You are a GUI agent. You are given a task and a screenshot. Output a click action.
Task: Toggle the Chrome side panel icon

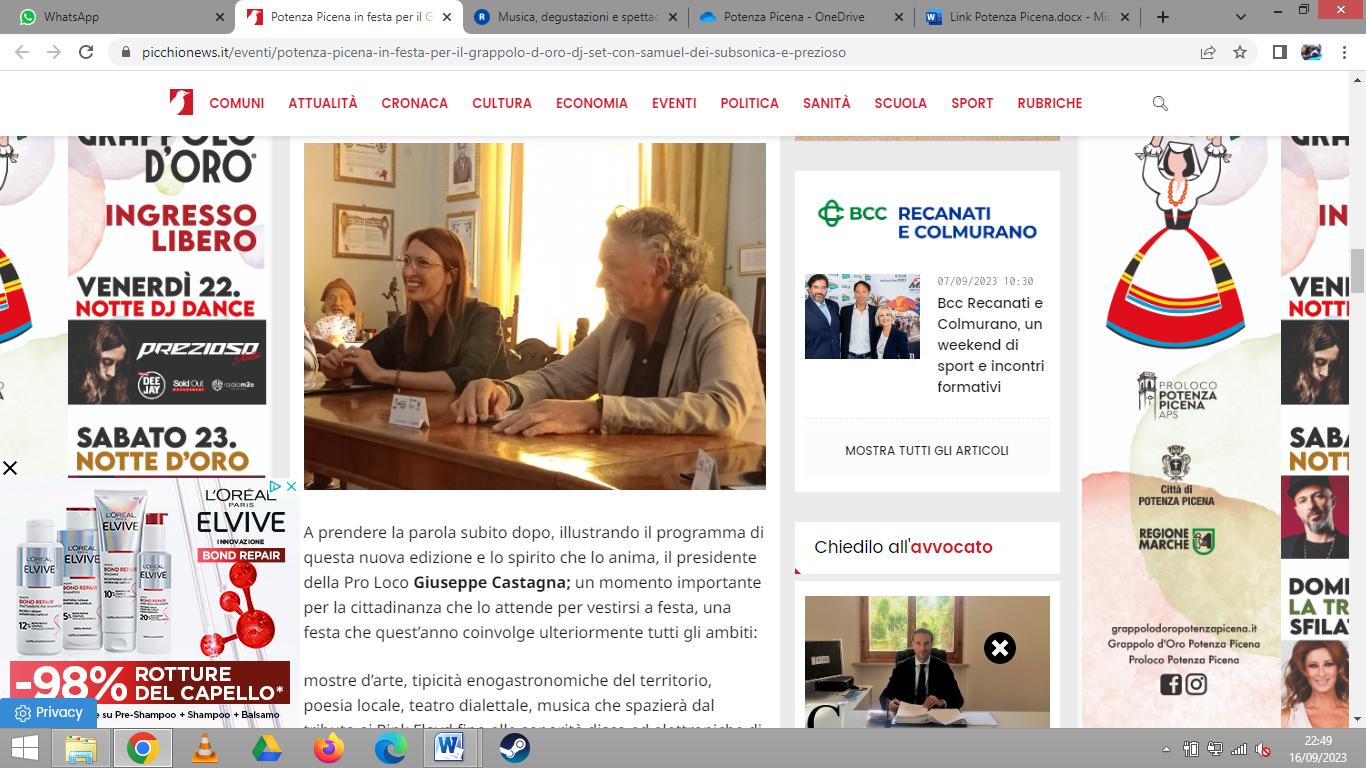click(x=1279, y=52)
